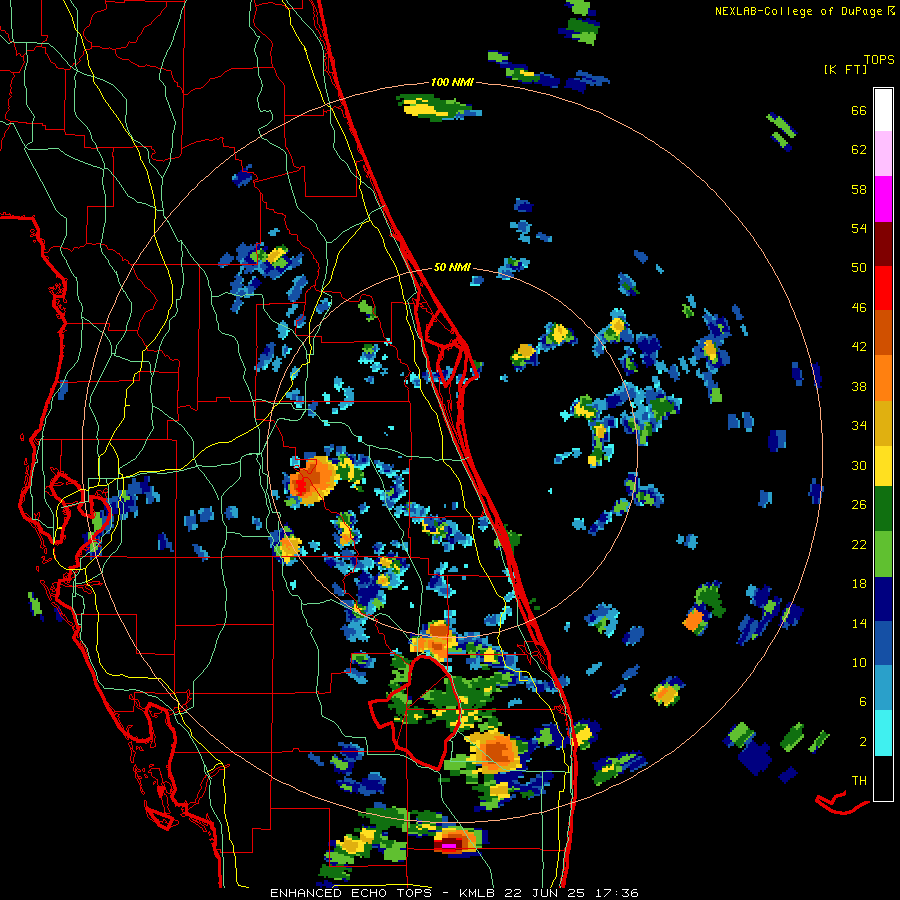Click the KMLB radar site identifier
900x900 pixels.
(x=479, y=893)
